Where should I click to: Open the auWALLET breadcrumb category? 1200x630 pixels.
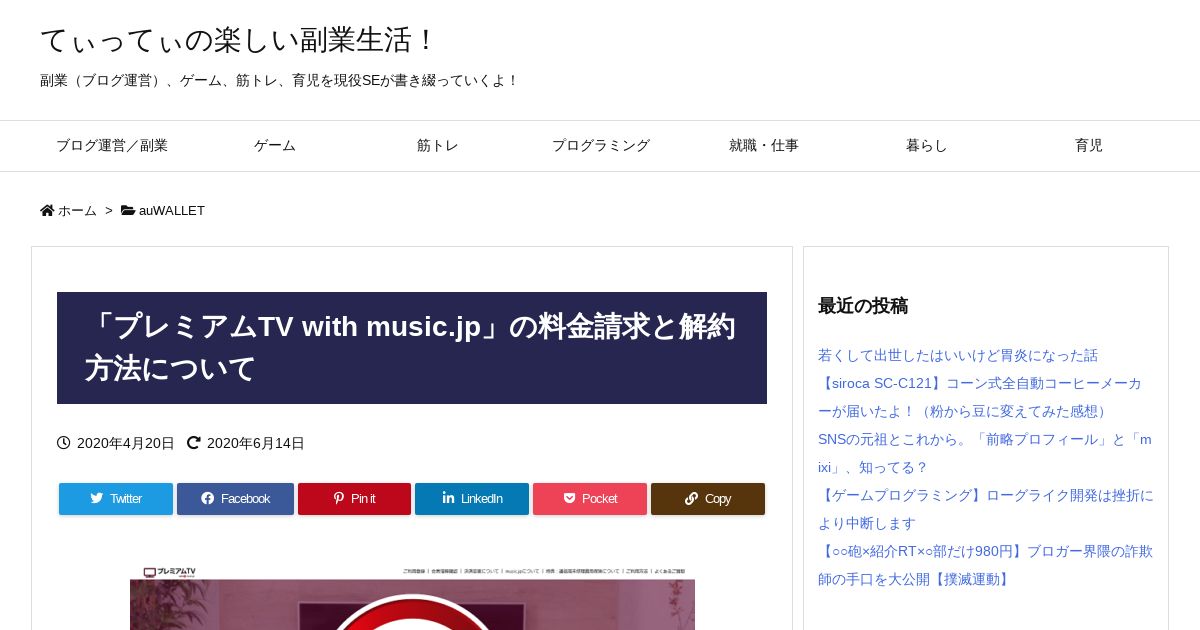pos(172,211)
